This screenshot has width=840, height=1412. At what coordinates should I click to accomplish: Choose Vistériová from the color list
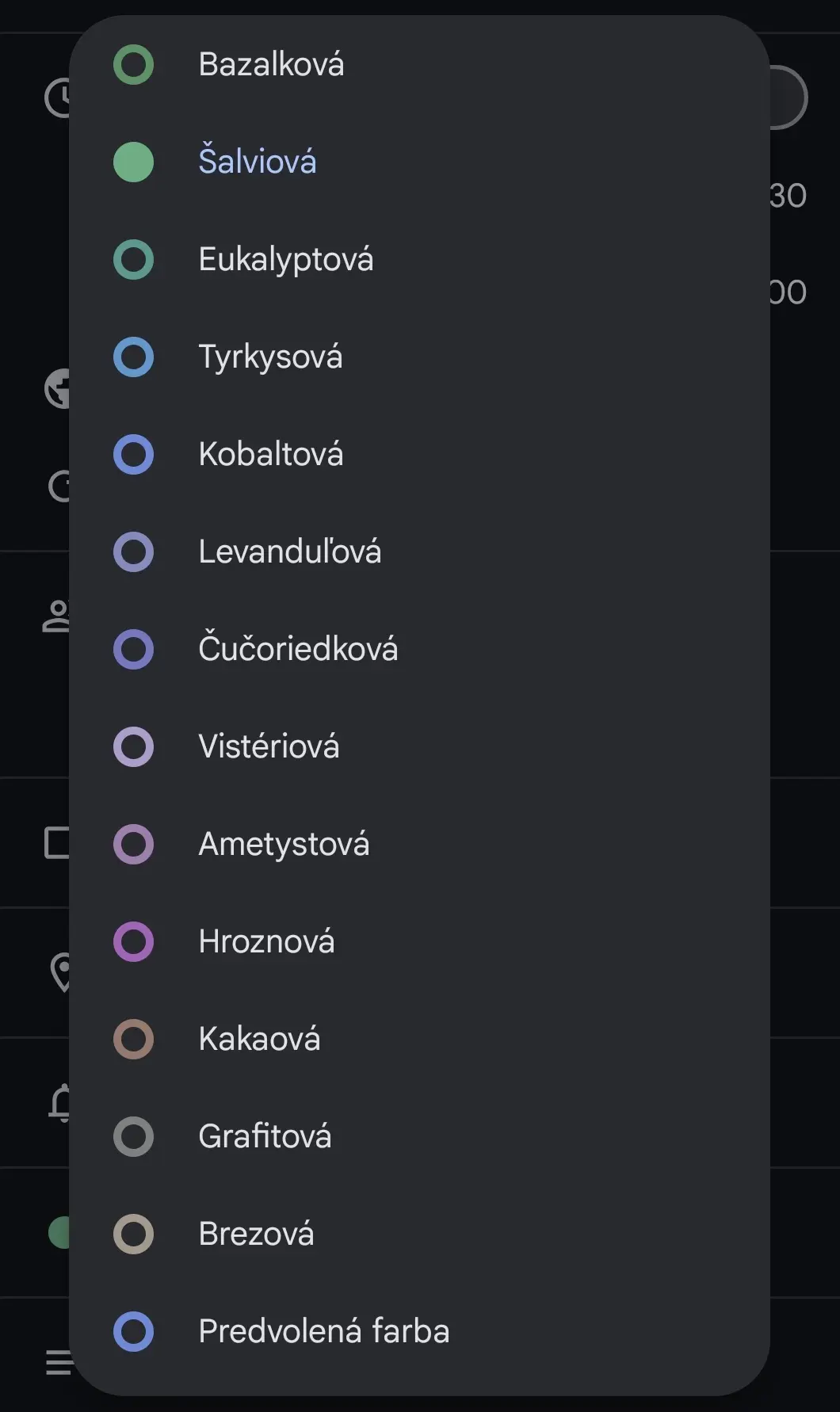tap(419, 746)
